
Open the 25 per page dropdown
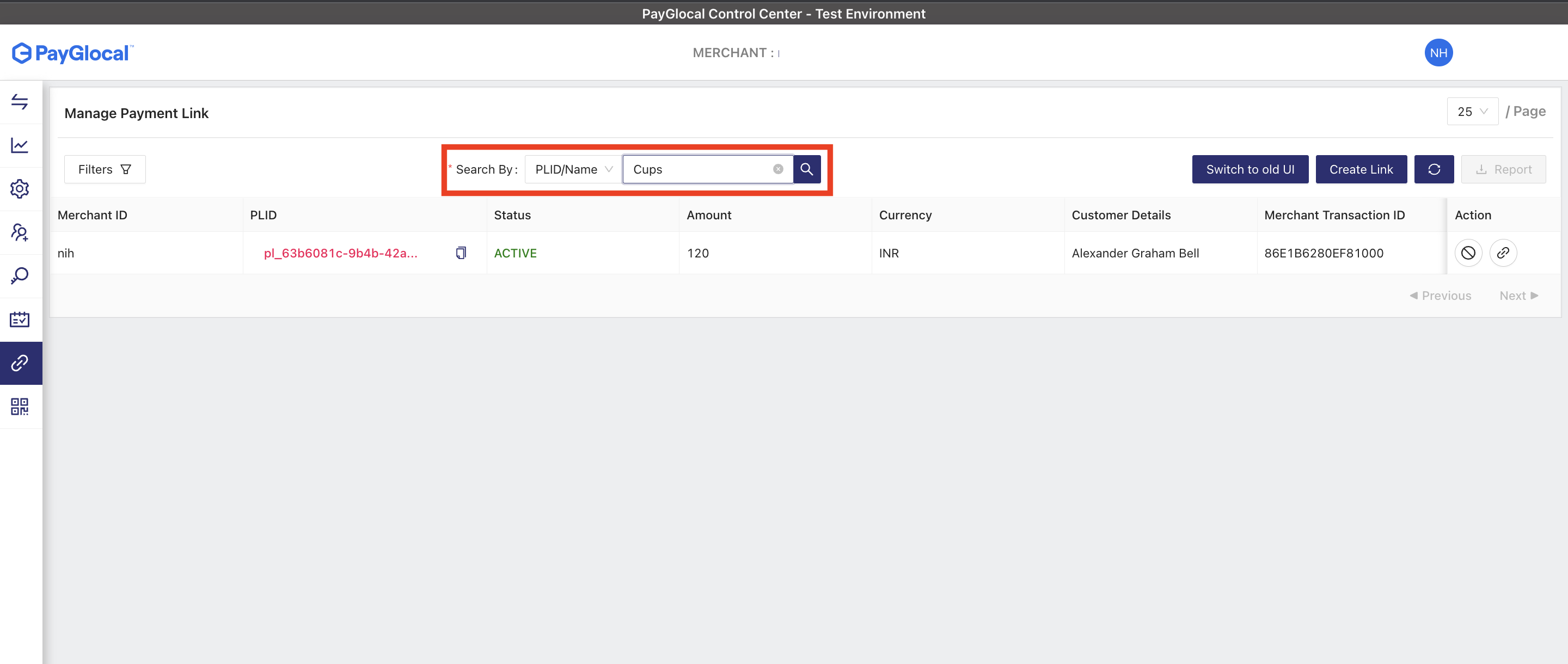point(1472,112)
